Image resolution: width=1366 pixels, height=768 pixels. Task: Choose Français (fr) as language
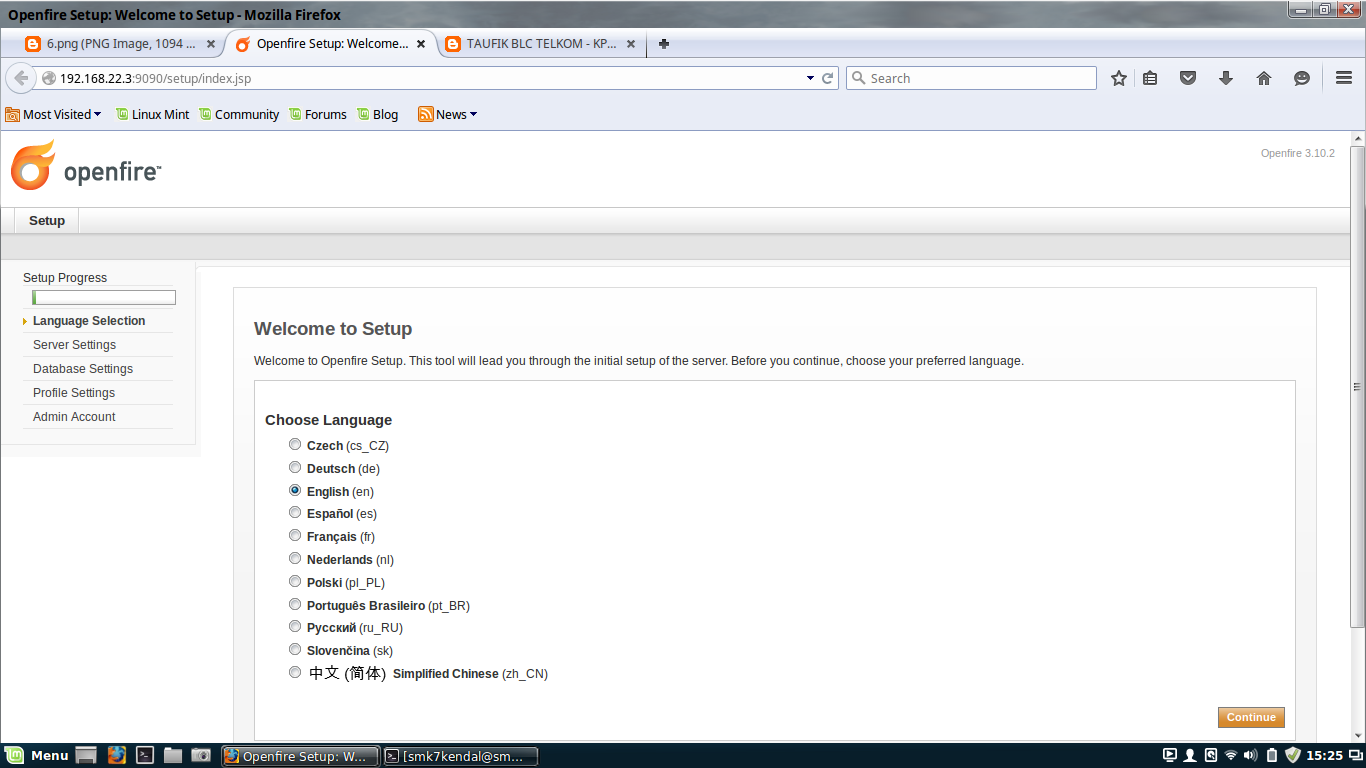[295, 535]
